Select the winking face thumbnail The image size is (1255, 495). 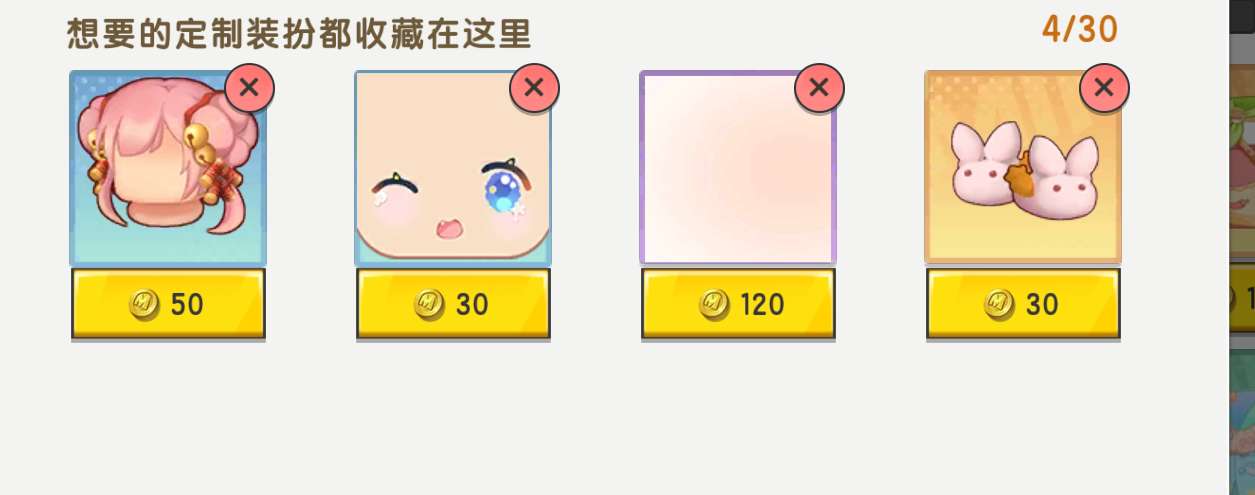click(x=453, y=167)
